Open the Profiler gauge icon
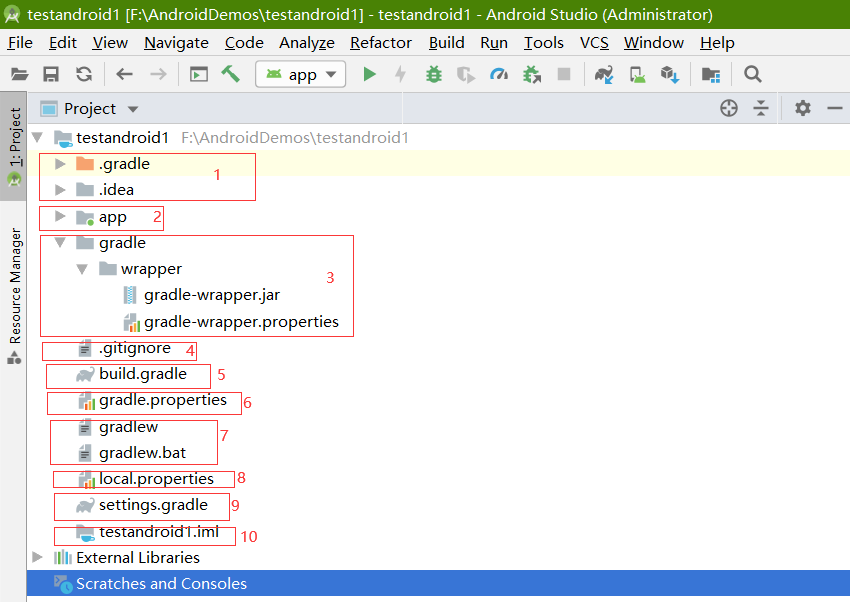 pos(499,74)
